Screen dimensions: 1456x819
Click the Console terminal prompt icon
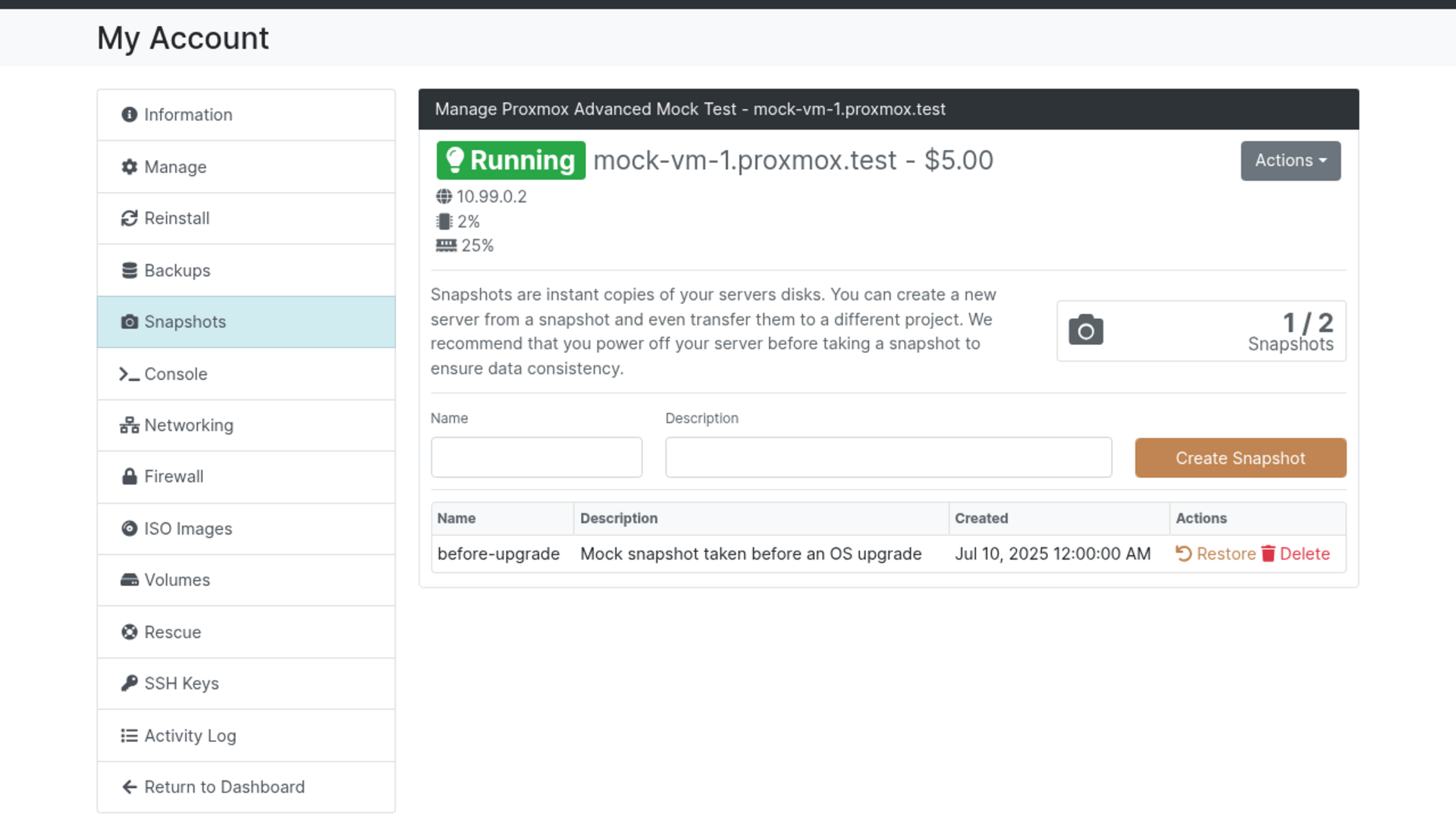pyautogui.click(x=130, y=374)
